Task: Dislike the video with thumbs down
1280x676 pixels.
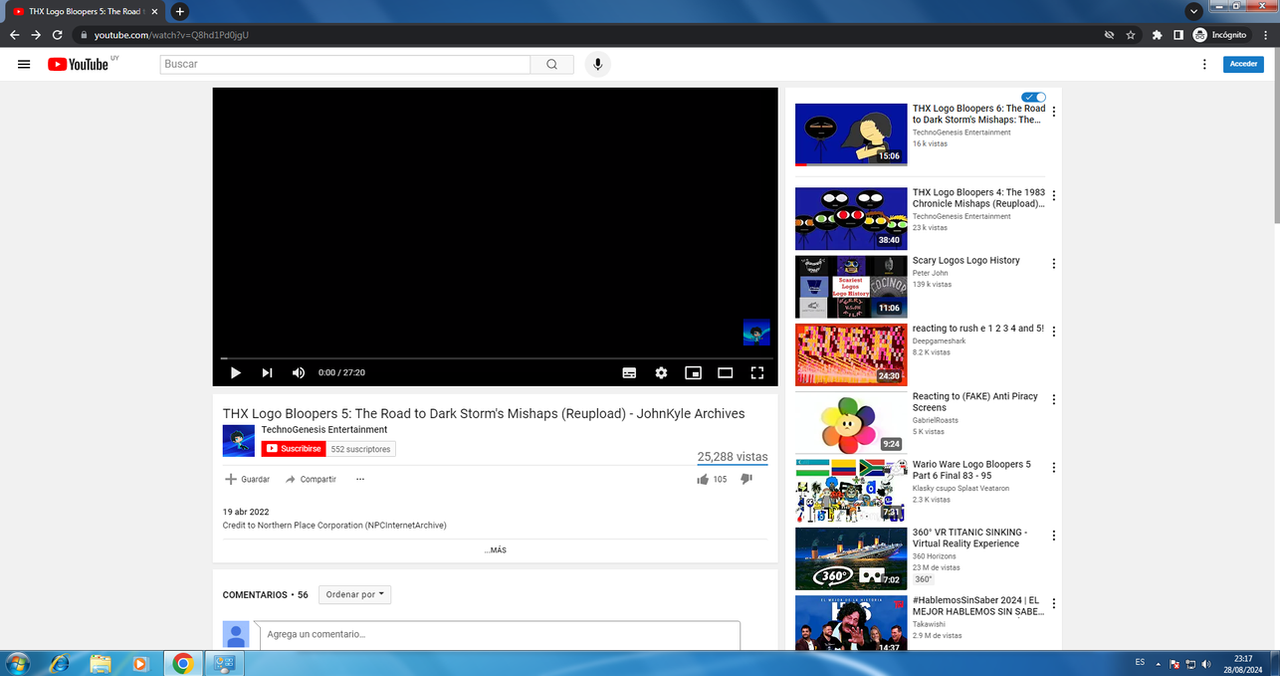Action: pos(746,479)
